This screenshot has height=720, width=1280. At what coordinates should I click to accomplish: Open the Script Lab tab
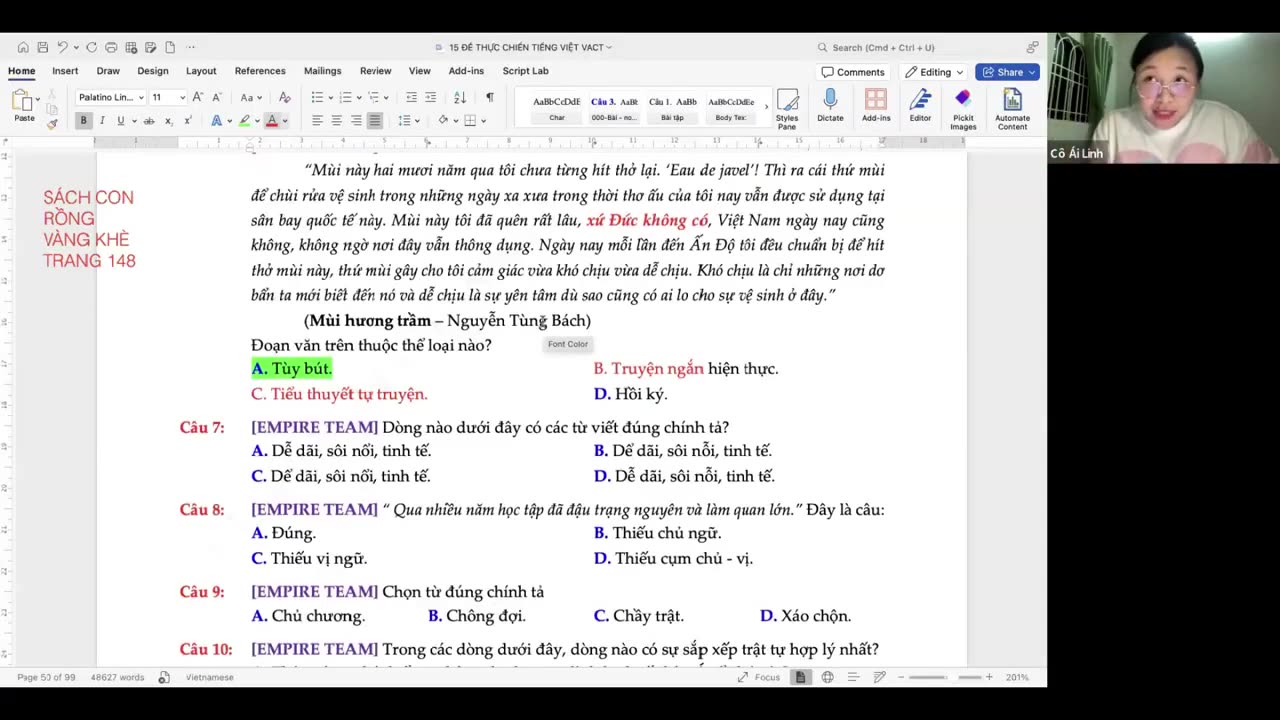click(x=525, y=71)
